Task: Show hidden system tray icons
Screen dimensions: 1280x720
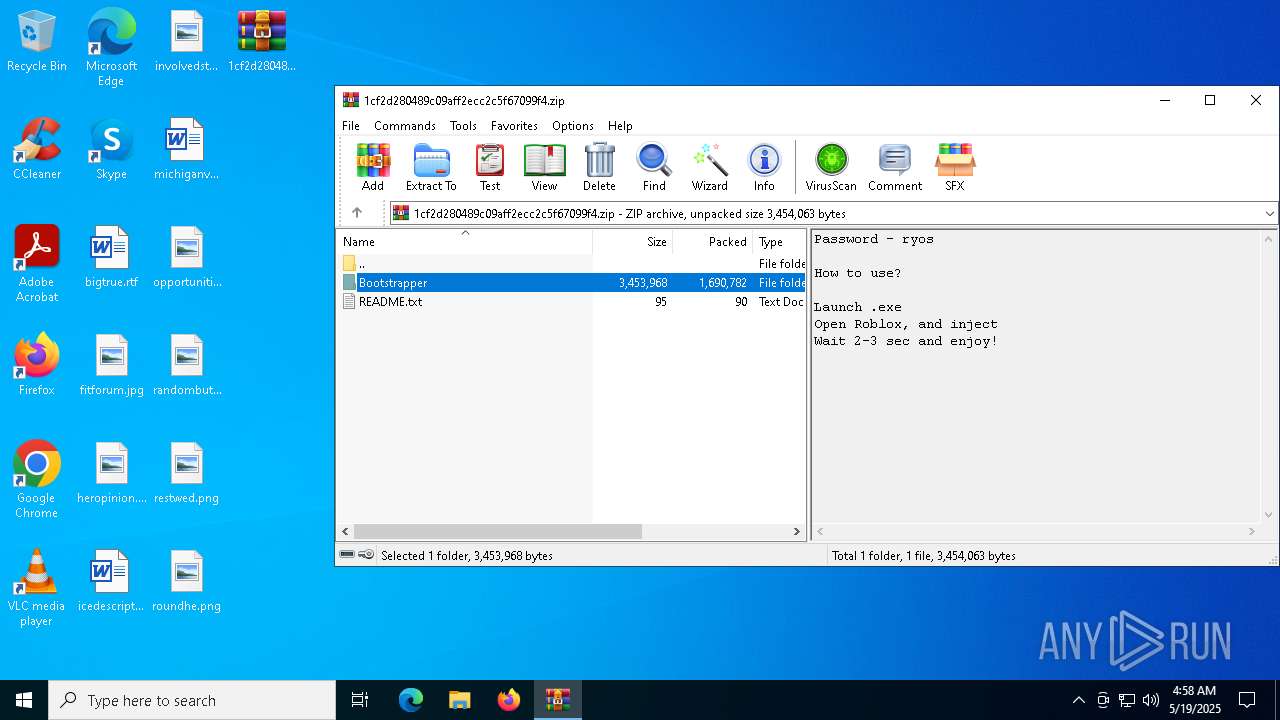Action: [x=1078, y=700]
